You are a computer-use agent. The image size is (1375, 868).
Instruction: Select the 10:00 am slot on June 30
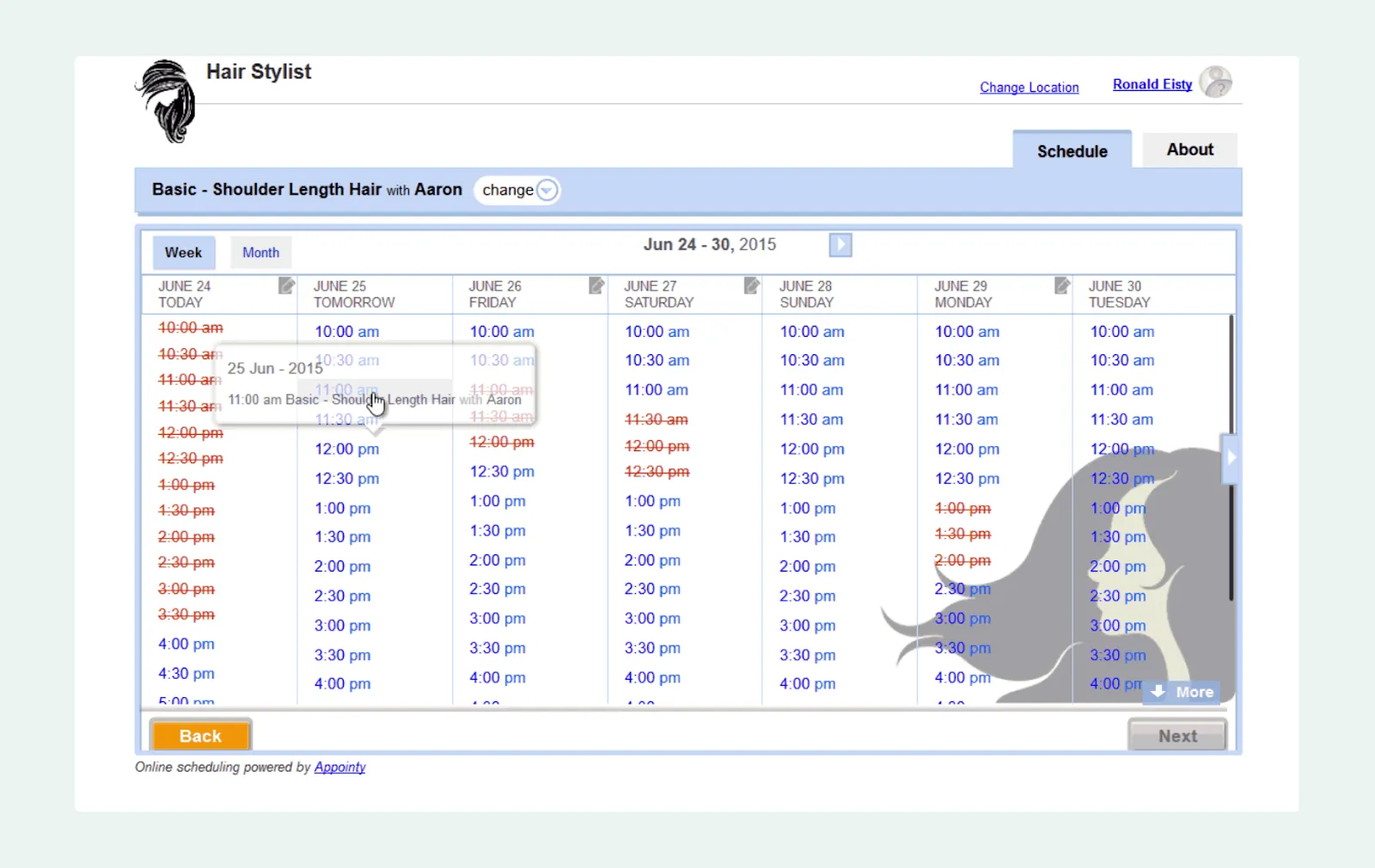[1121, 331]
